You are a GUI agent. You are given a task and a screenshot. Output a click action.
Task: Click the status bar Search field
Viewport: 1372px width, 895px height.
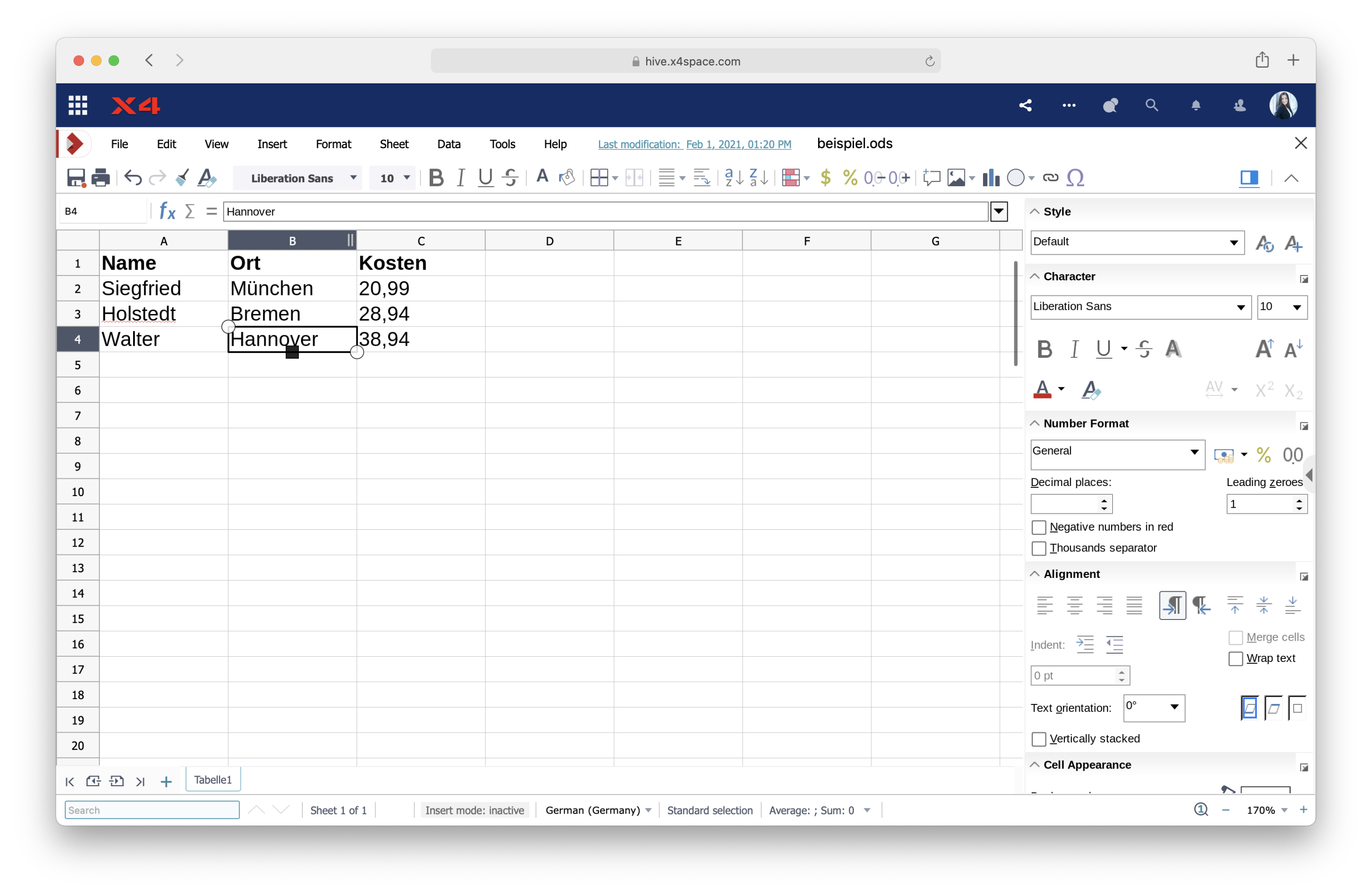point(152,810)
